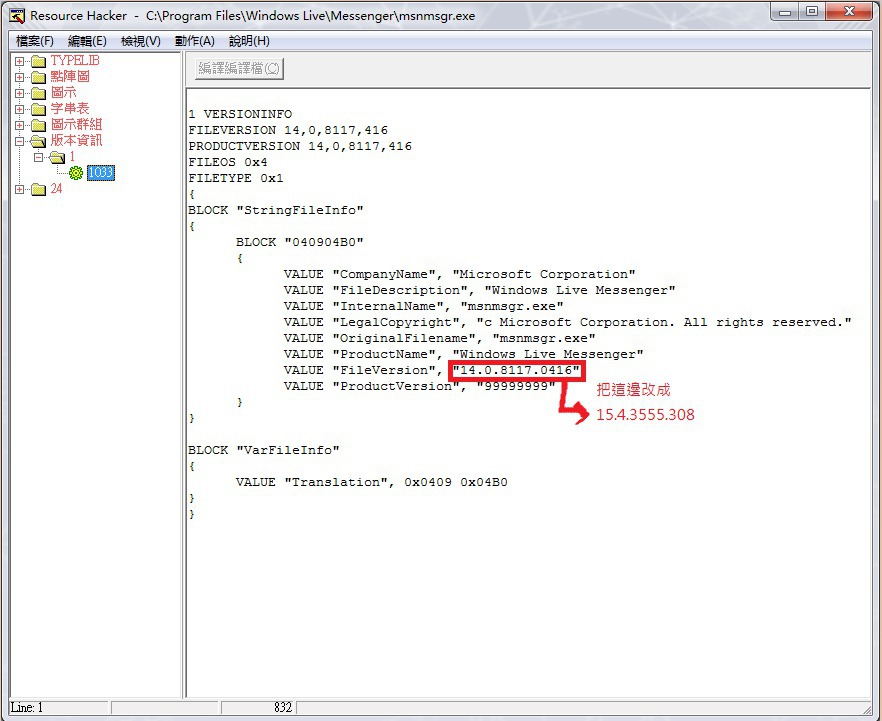Click the 點陣圖 folder icon
Viewport: 882px width, 721px height.
click(x=38, y=76)
